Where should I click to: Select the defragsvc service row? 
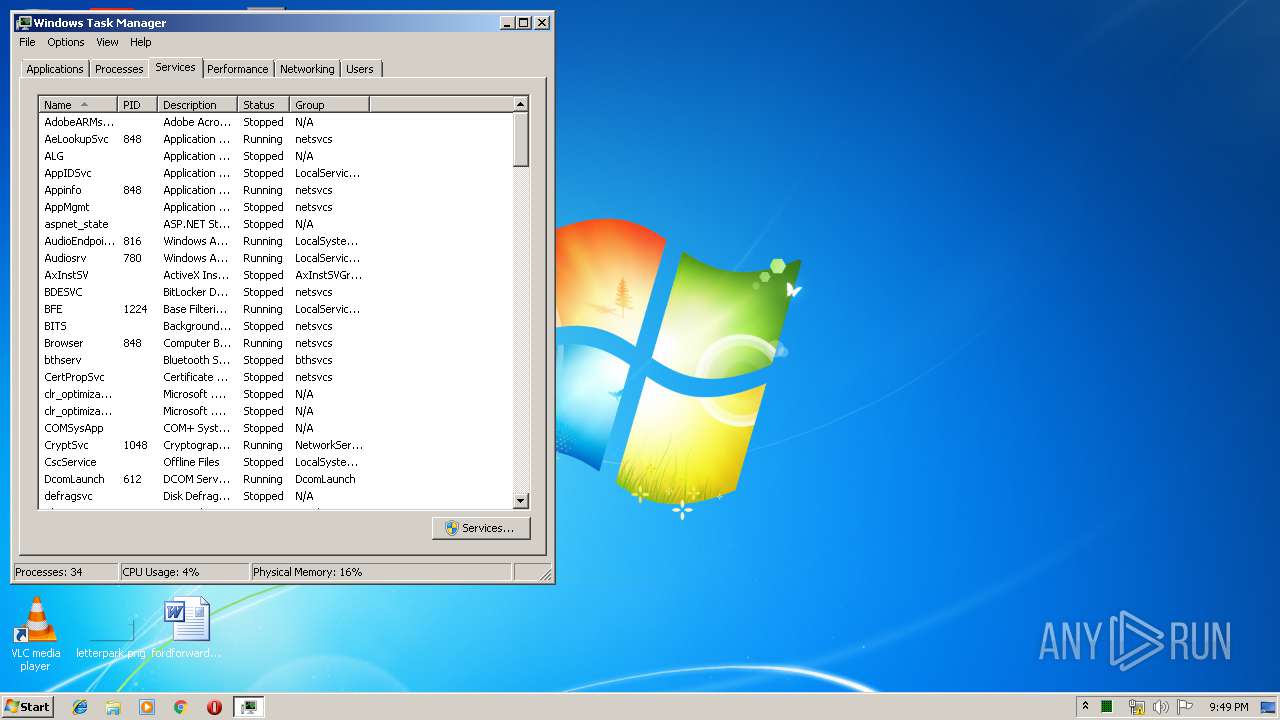pyautogui.click(x=275, y=496)
